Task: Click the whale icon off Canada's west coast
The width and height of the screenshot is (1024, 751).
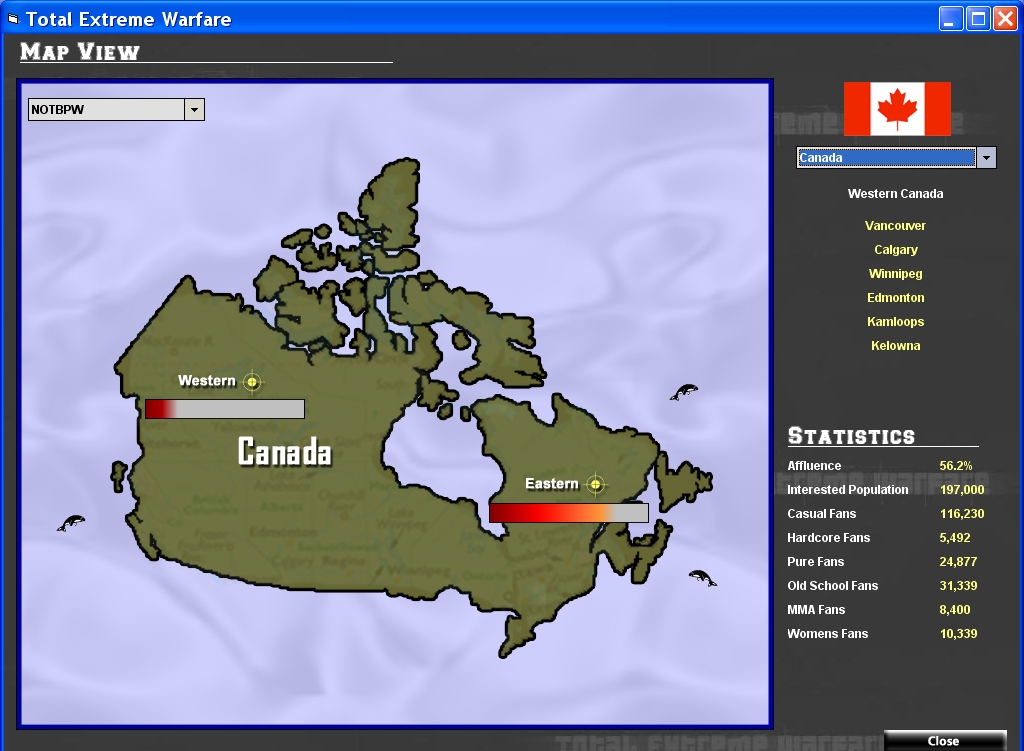Action: coord(71,522)
